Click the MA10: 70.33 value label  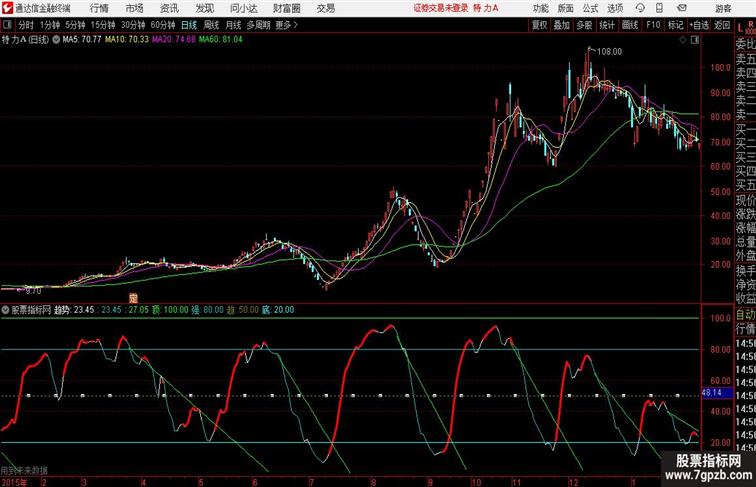127,39
